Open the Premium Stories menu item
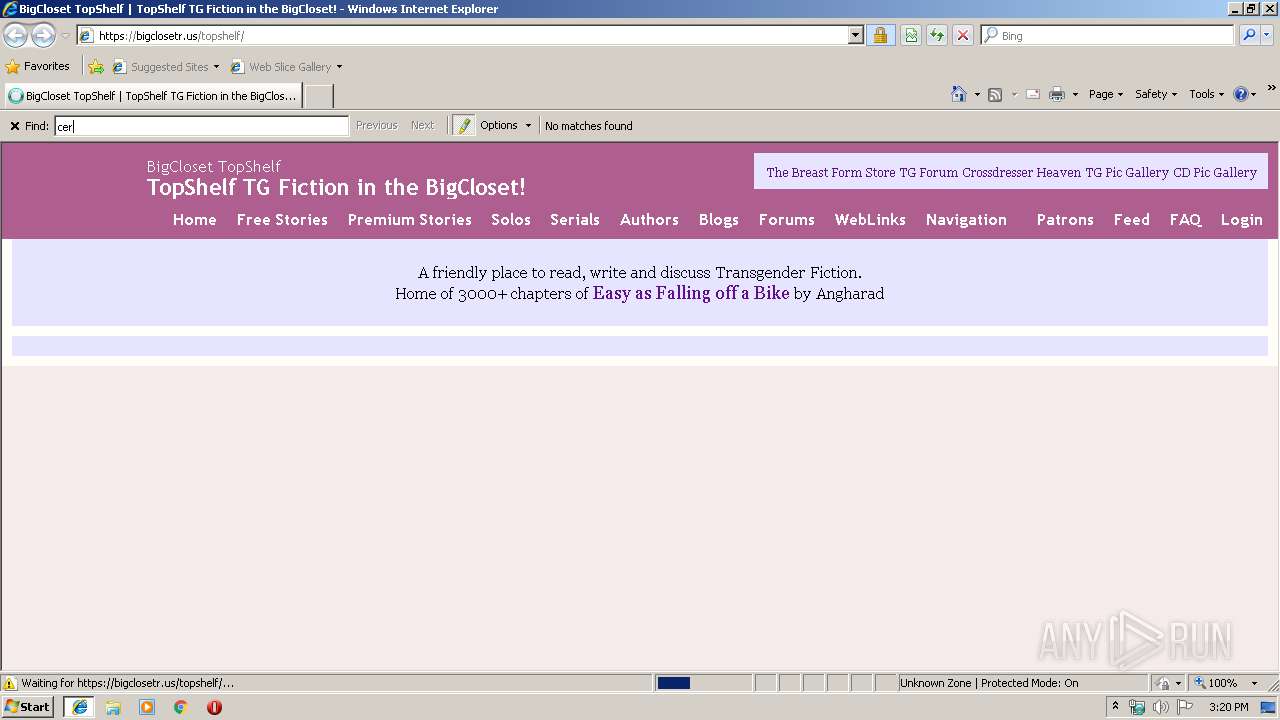 pos(409,220)
